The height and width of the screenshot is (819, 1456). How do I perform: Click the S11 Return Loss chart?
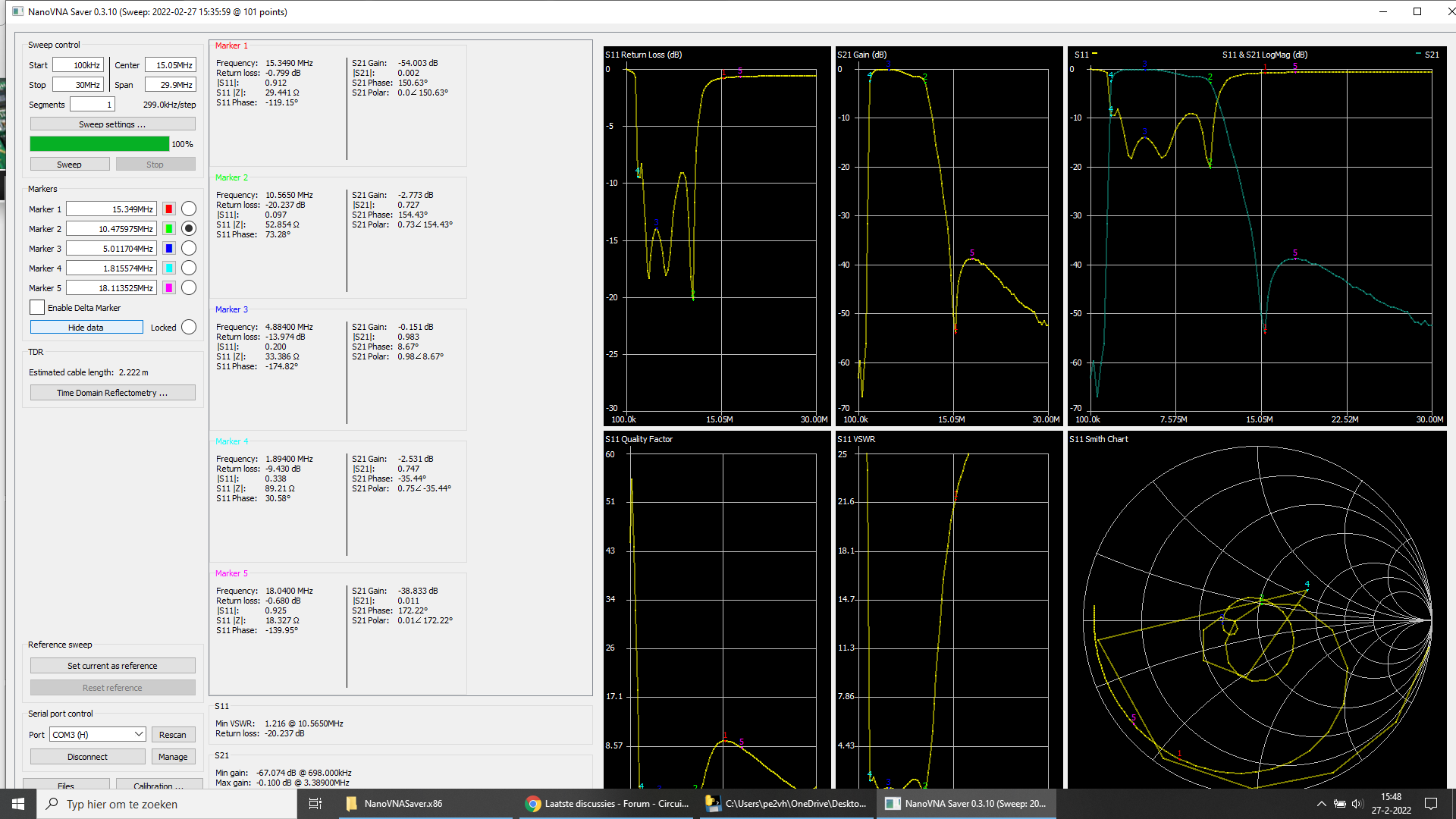pos(717,237)
